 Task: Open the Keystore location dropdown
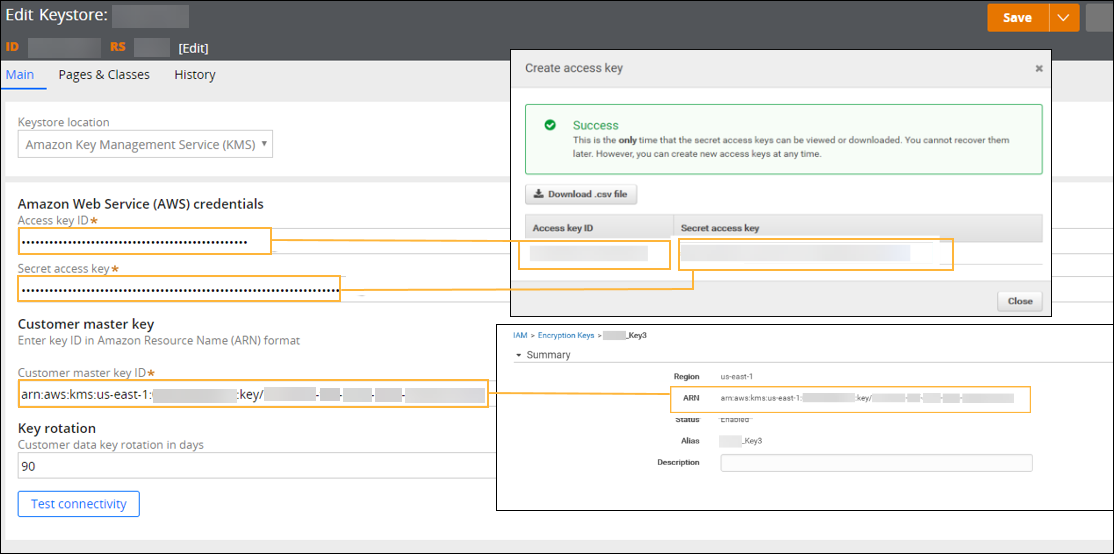(x=146, y=145)
